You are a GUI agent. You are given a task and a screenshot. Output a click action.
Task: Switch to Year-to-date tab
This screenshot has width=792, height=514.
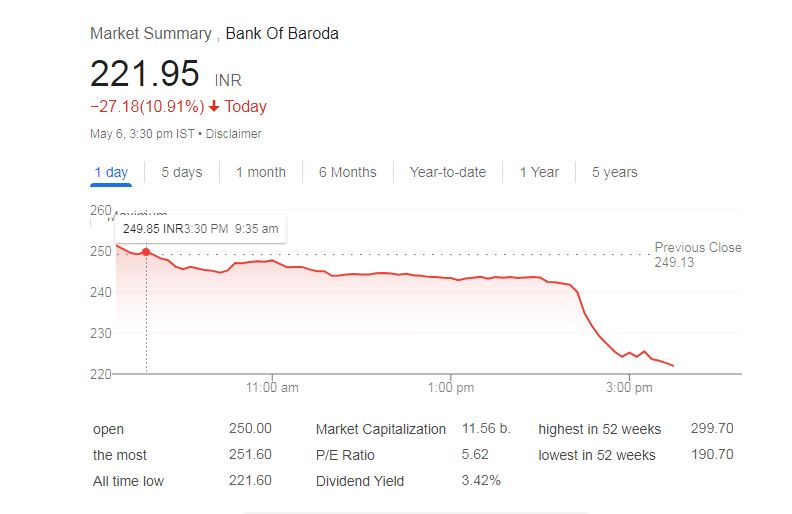point(448,172)
